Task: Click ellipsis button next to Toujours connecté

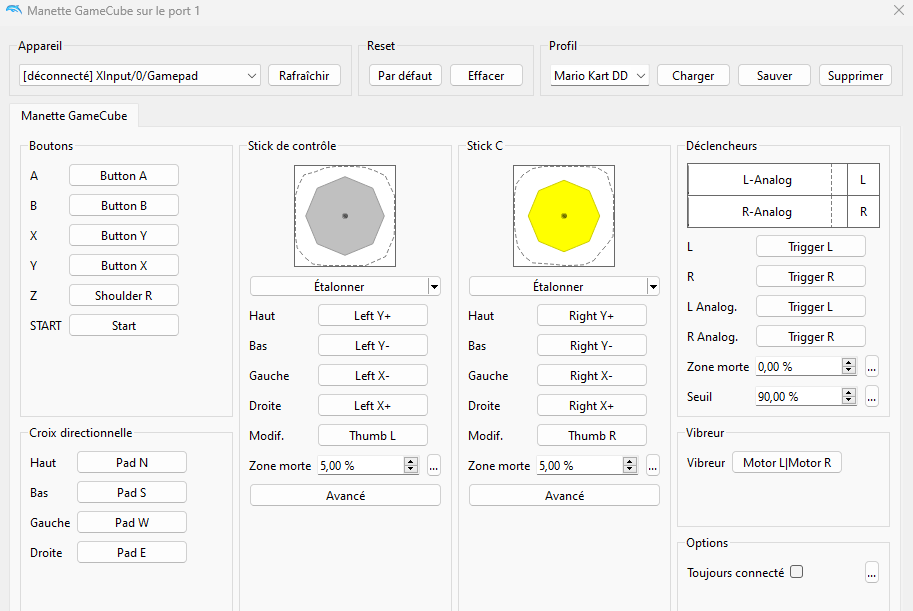Action: pos(871,573)
